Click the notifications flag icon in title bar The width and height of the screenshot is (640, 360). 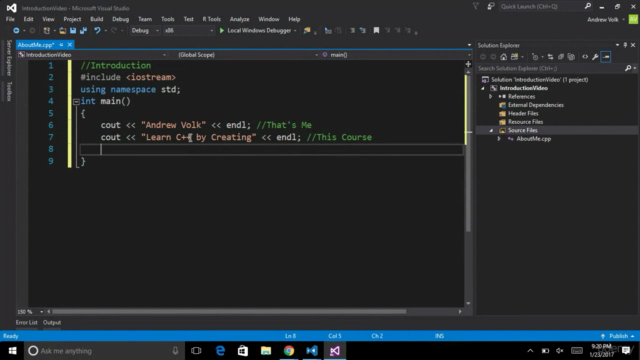coord(476,6)
